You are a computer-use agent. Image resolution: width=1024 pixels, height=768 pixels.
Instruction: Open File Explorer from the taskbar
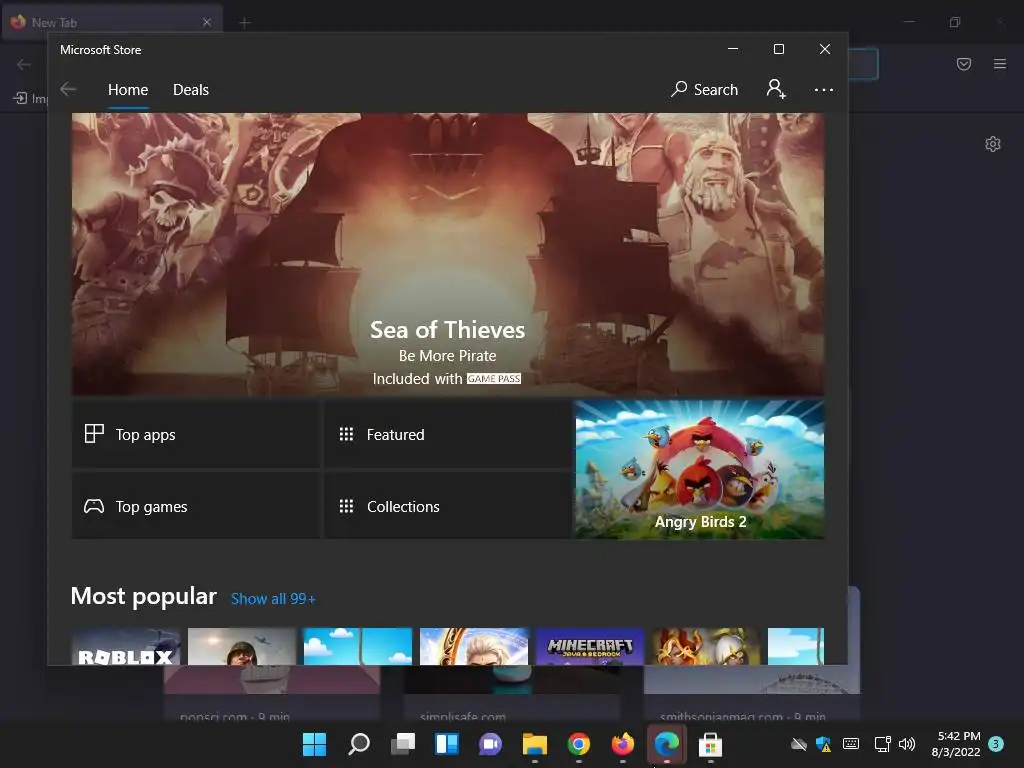tap(535, 744)
